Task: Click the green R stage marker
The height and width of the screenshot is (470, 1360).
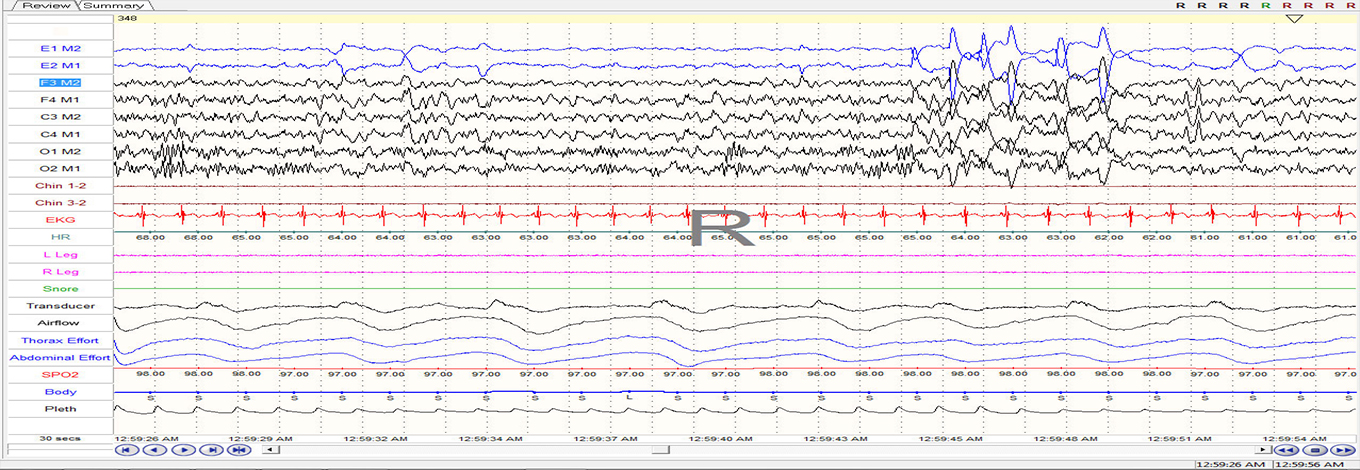Action: [x=1266, y=6]
